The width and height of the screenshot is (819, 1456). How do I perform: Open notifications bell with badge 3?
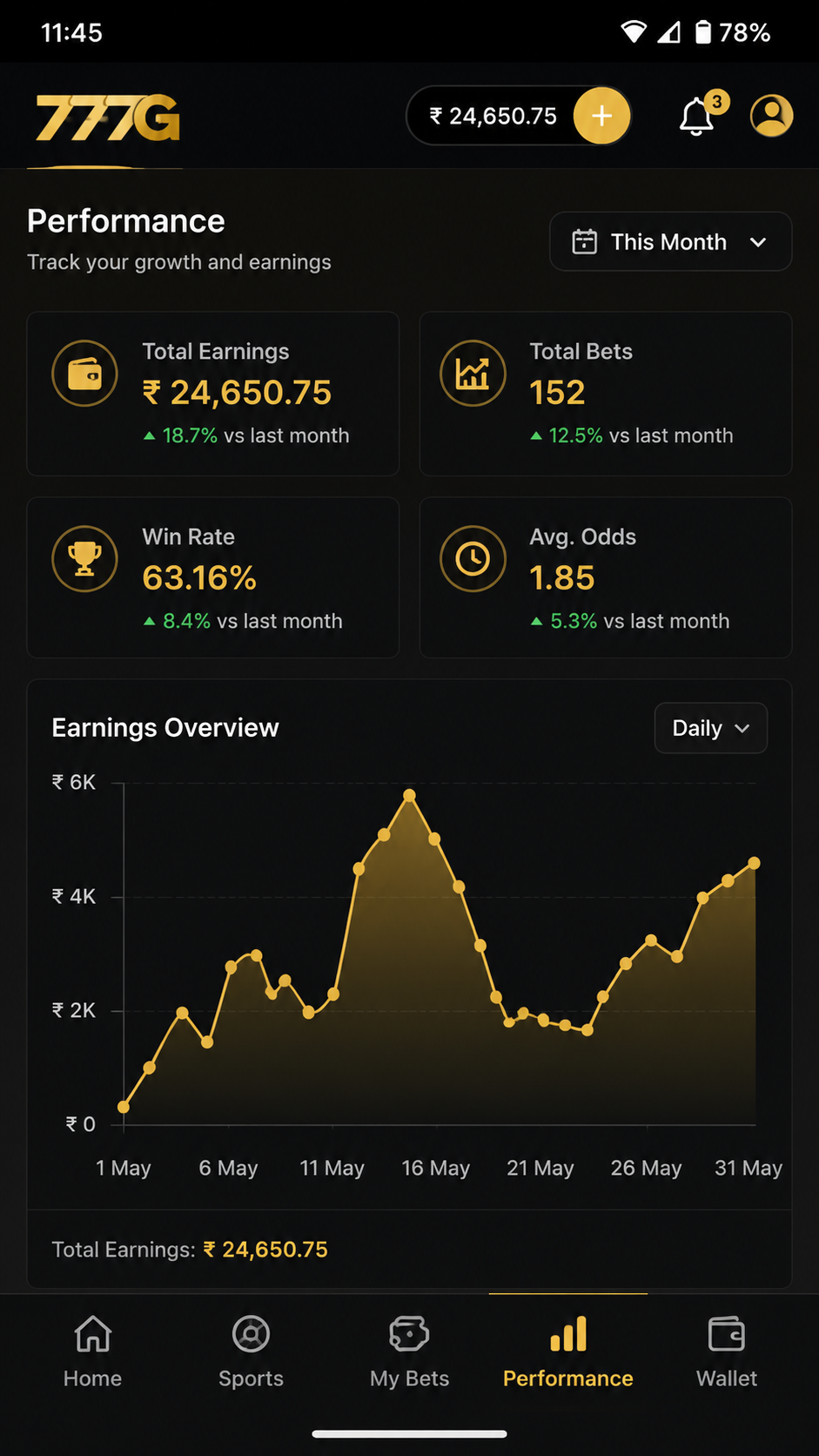(700, 115)
